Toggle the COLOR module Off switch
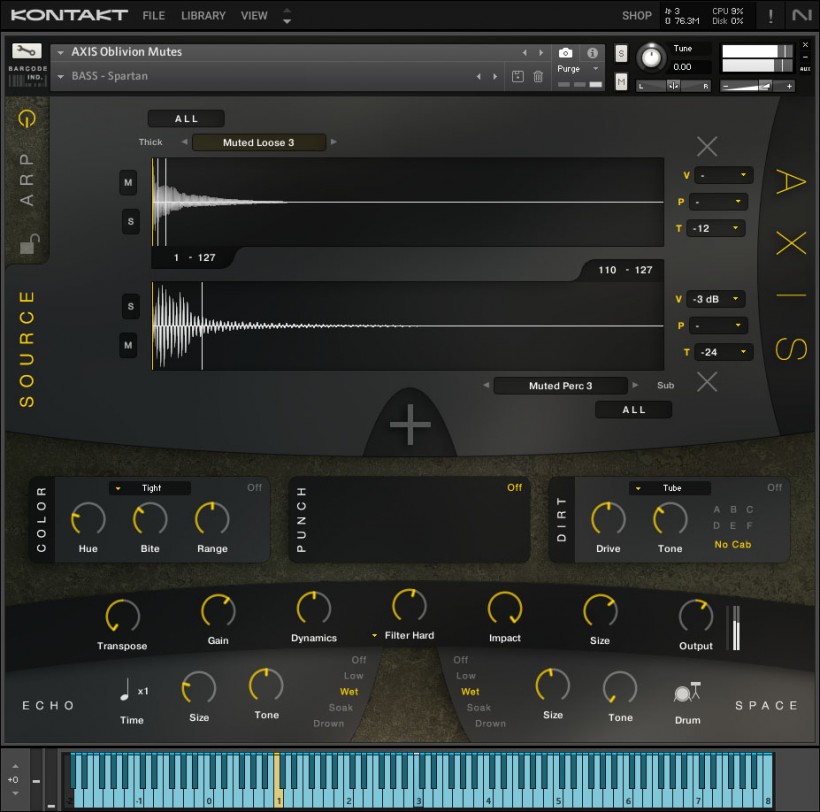 (x=255, y=487)
